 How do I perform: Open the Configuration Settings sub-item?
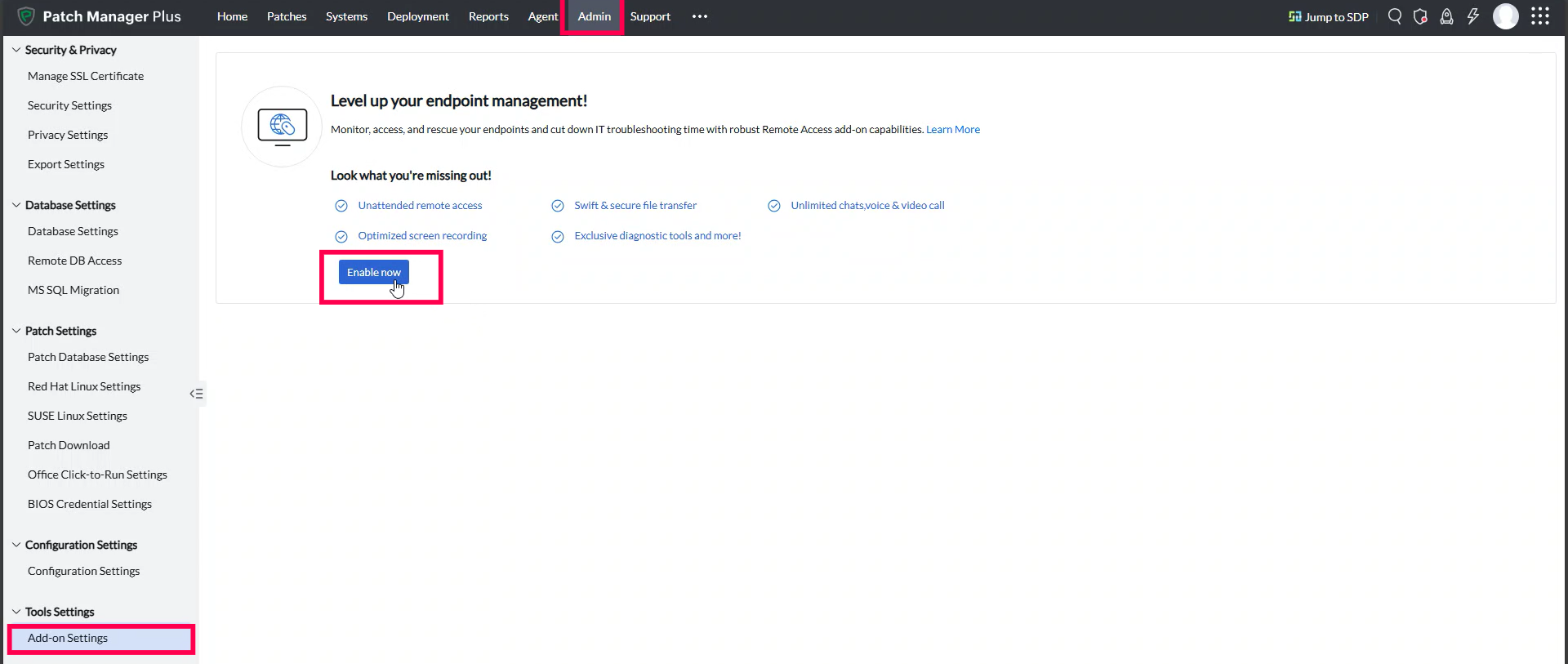[83, 571]
